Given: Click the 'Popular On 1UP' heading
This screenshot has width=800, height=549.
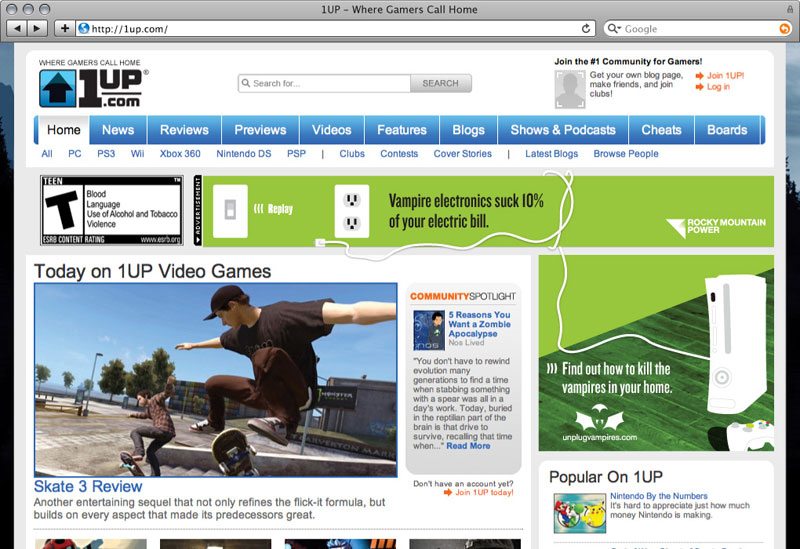Looking at the screenshot, I should click(606, 477).
